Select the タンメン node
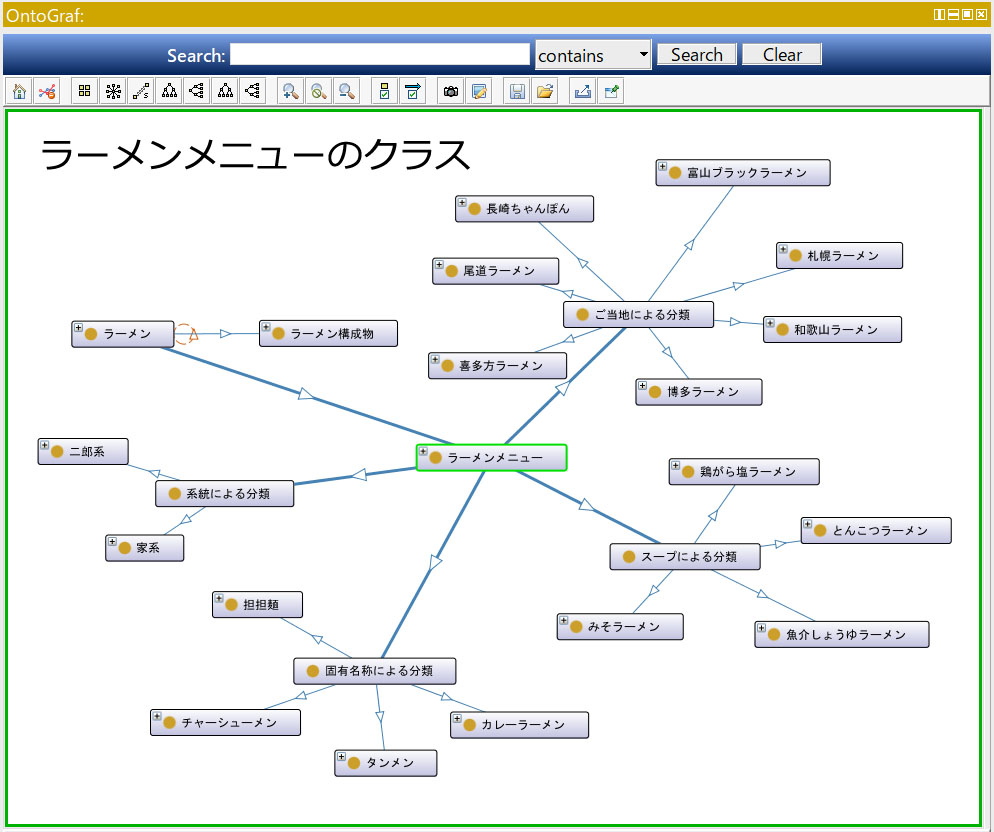The height and width of the screenshot is (832, 994). pos(386,763)
